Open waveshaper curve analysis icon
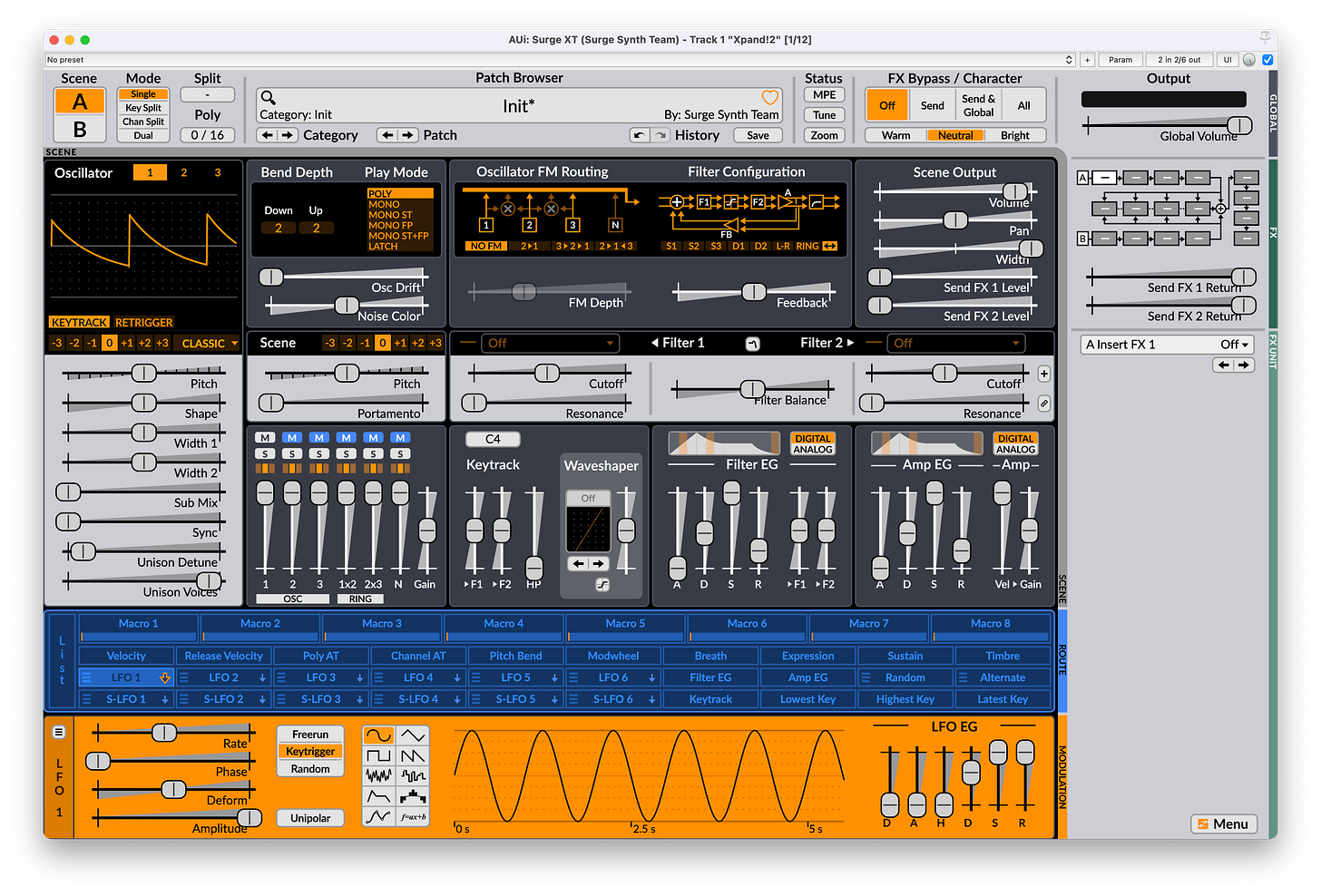This screenshot has height=896, width=1321. [602, 585]
